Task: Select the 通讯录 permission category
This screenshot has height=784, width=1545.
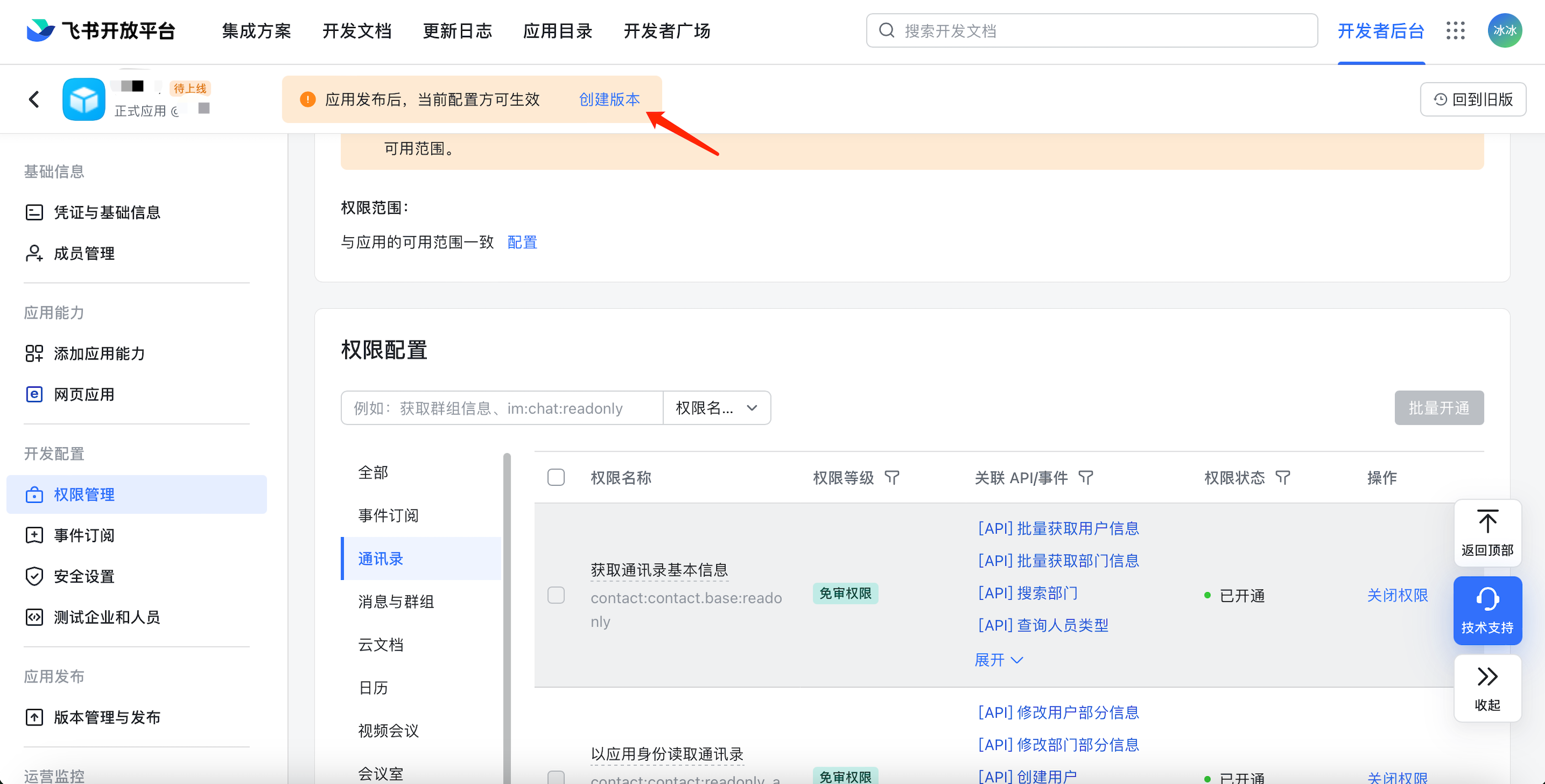Action: pyautogui.click(x=421, y=559)
